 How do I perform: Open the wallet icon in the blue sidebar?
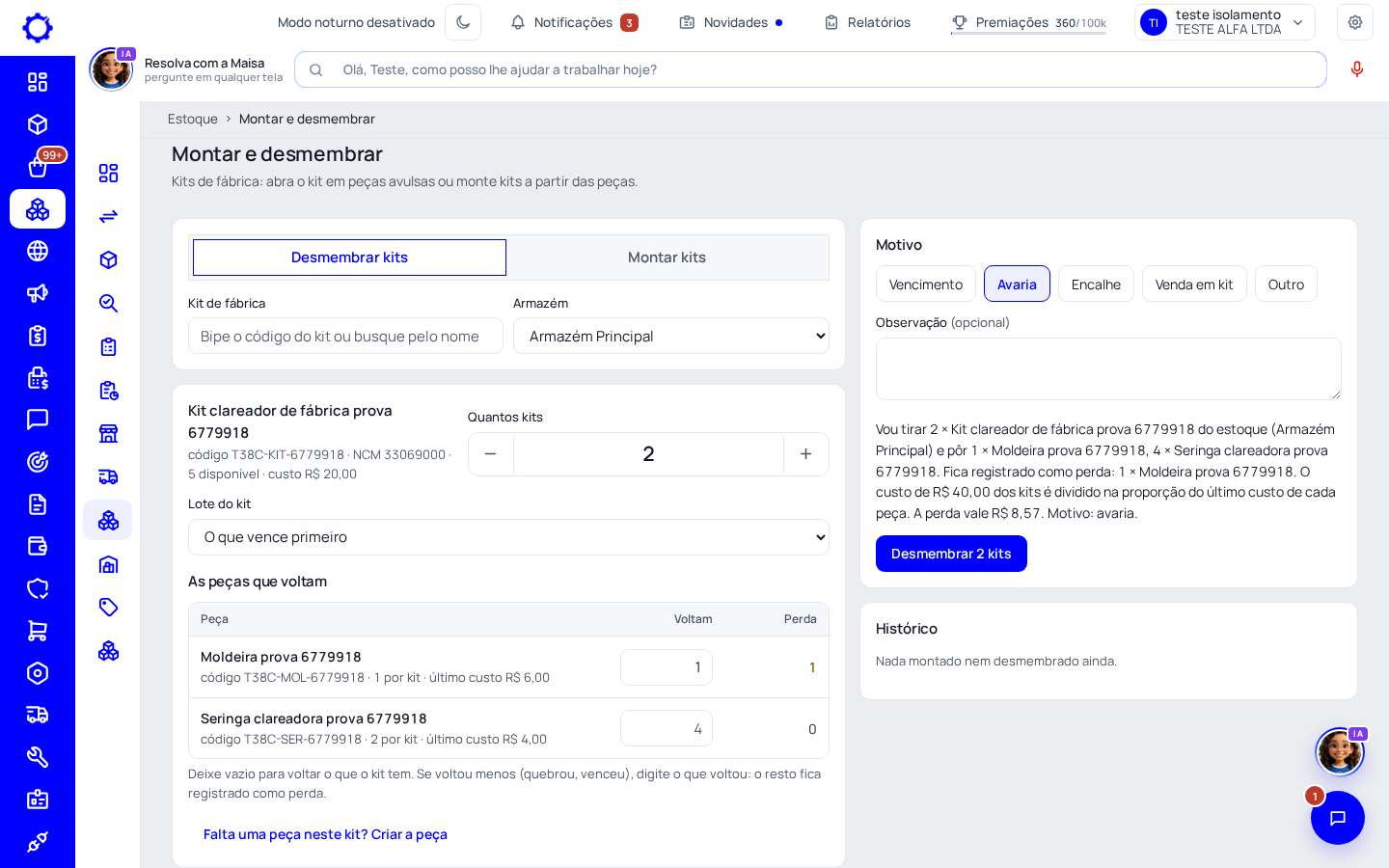38,546
